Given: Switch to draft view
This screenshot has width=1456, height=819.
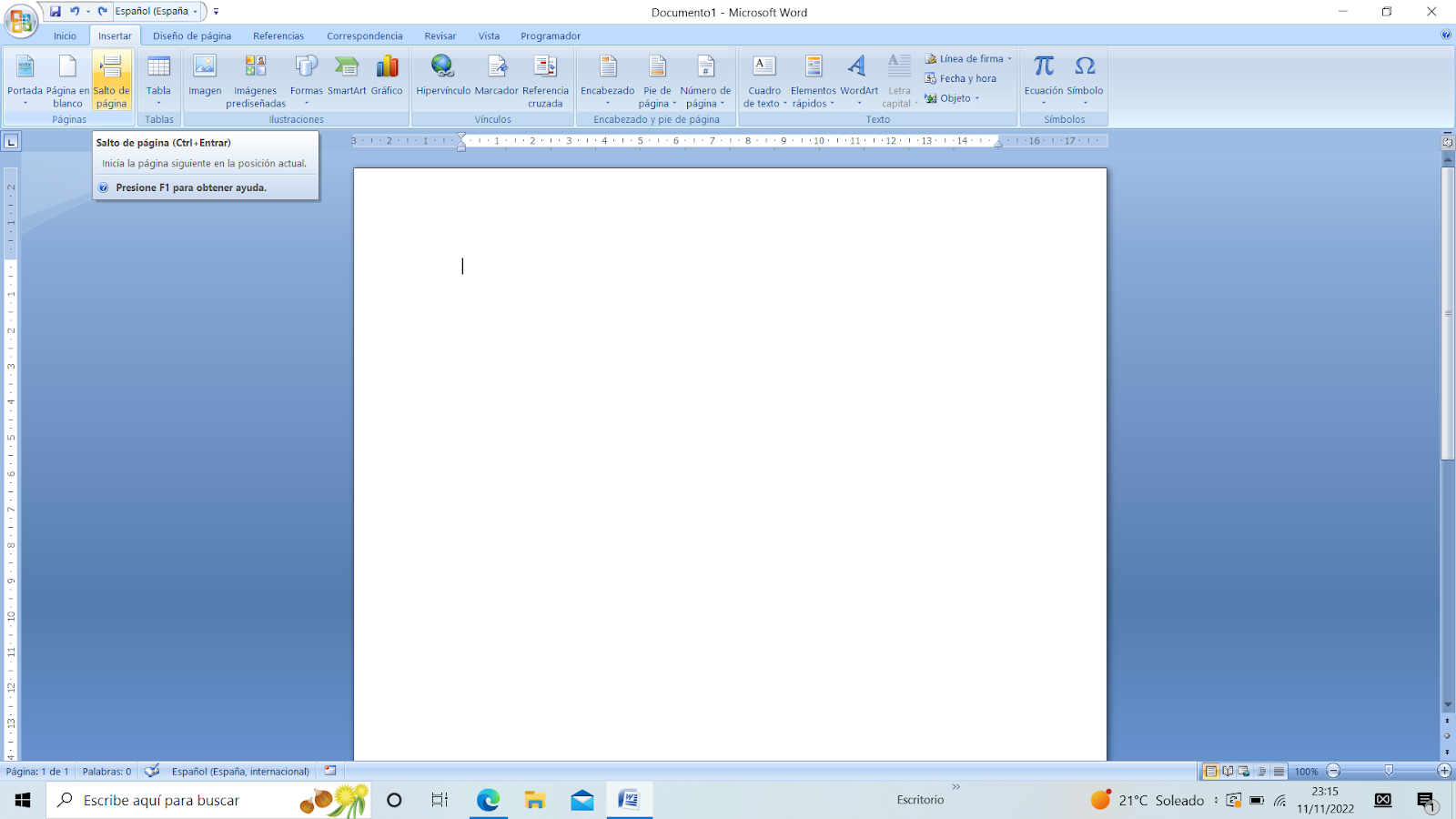Looking at the screenshot, I should (1279, 771).
